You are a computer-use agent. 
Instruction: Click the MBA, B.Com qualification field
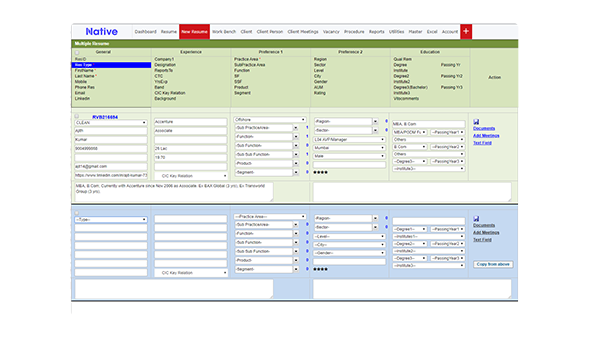click(429, 124)
